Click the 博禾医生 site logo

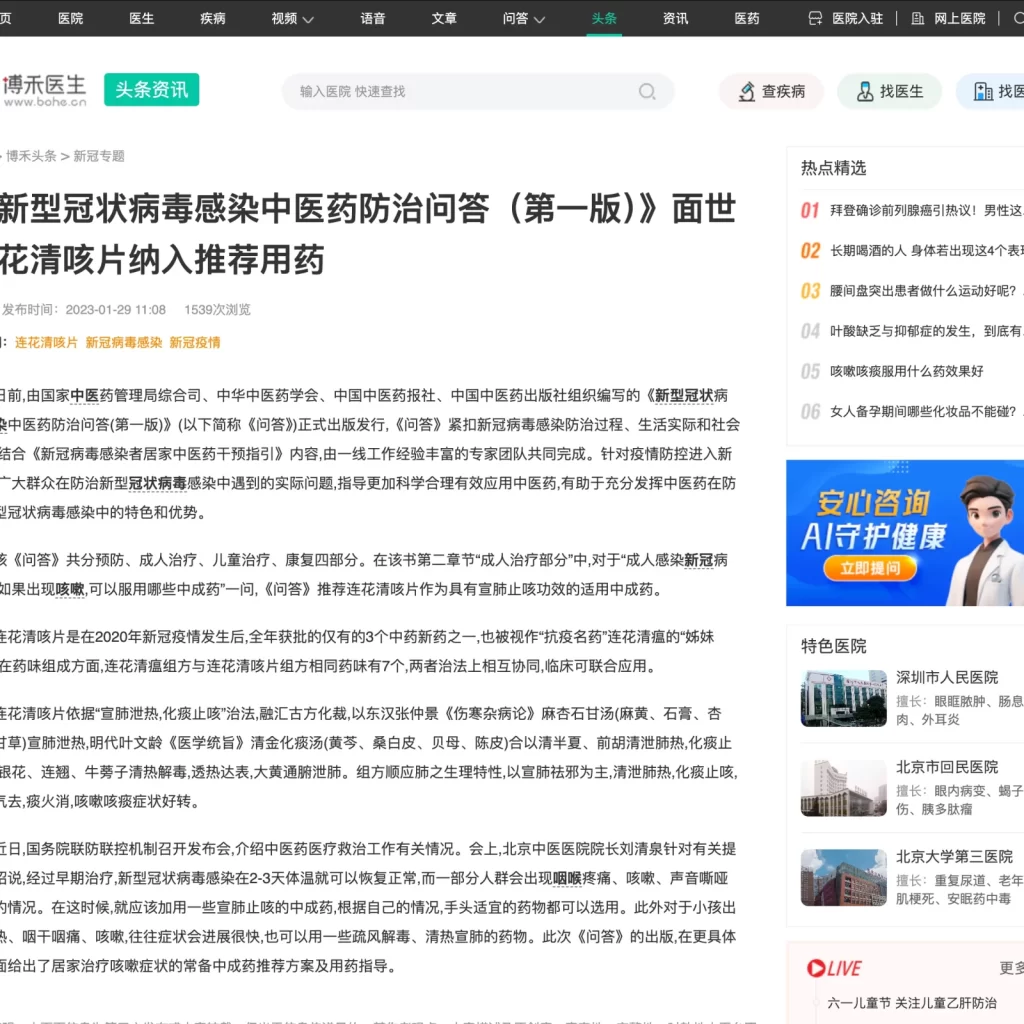coord(44,90)
